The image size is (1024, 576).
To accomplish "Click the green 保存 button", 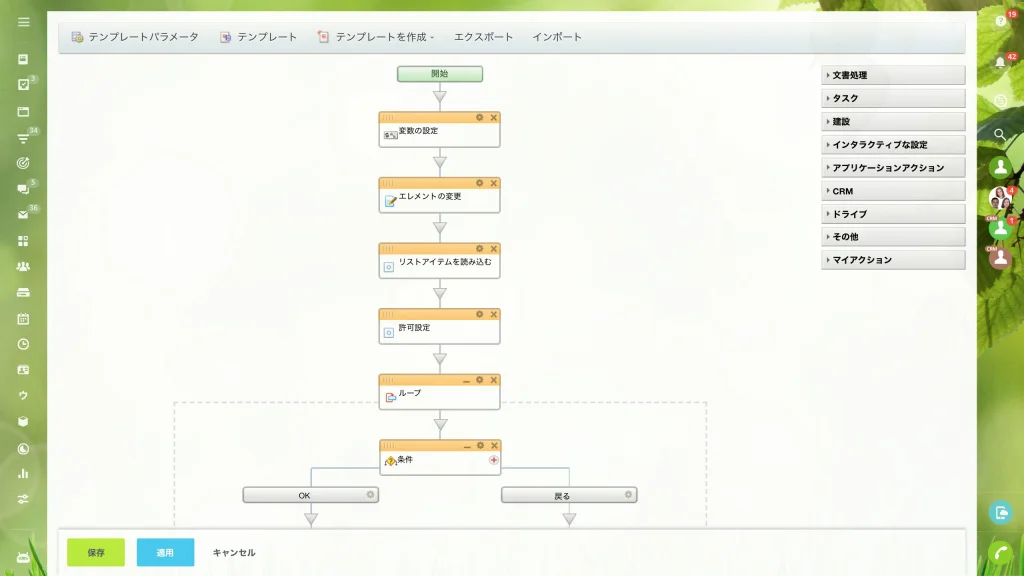I will coord(96,552).
